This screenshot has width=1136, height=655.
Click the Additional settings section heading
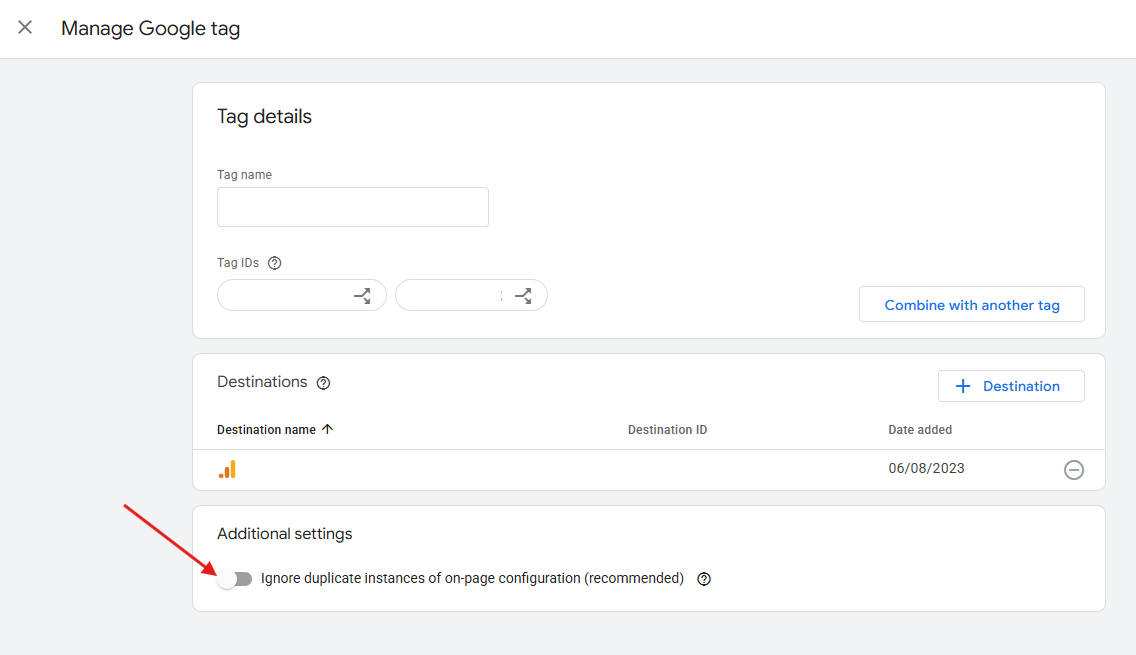285,534
